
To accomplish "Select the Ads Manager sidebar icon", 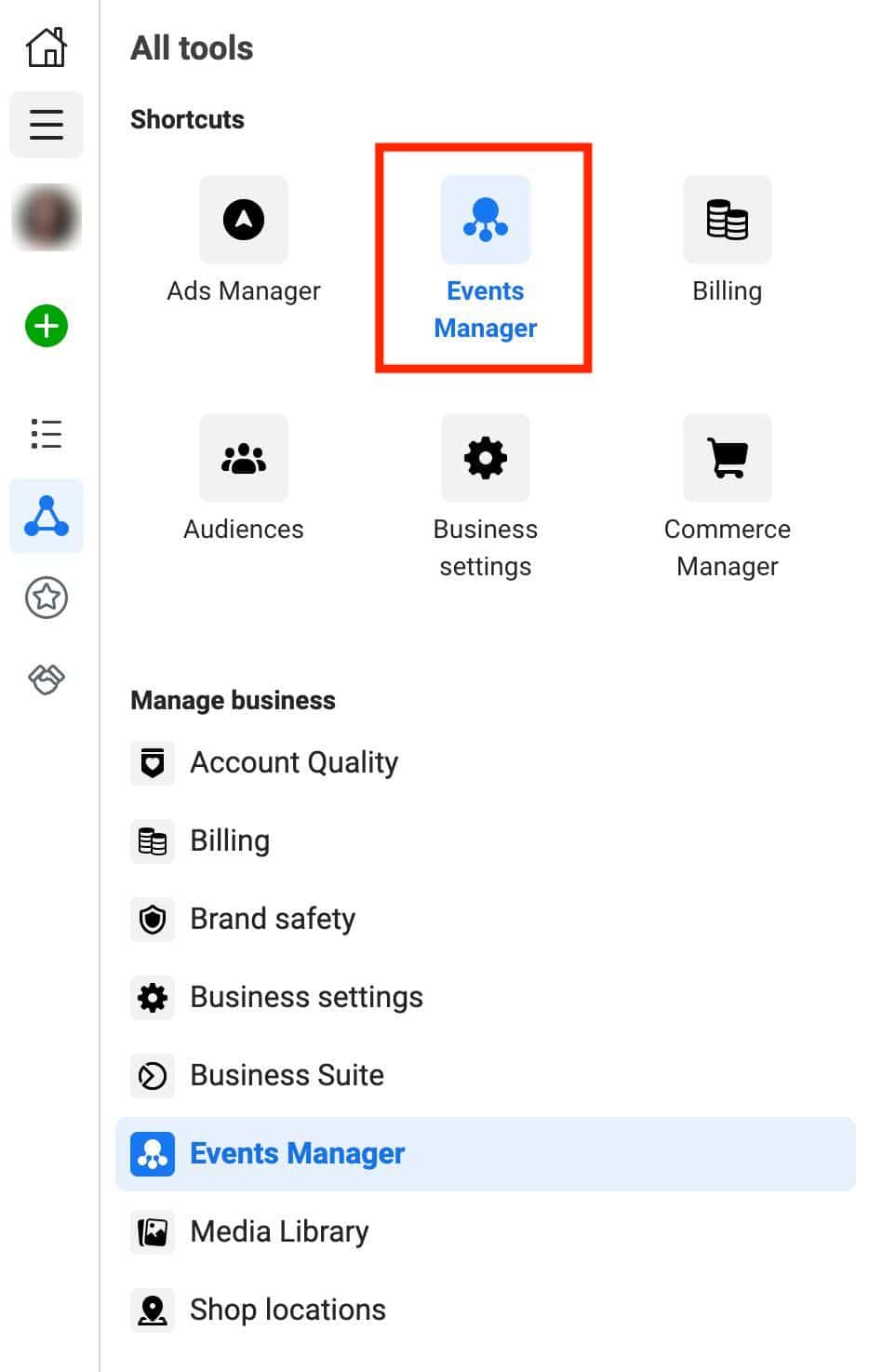I will pyautogui.click(x=46, y=517).
